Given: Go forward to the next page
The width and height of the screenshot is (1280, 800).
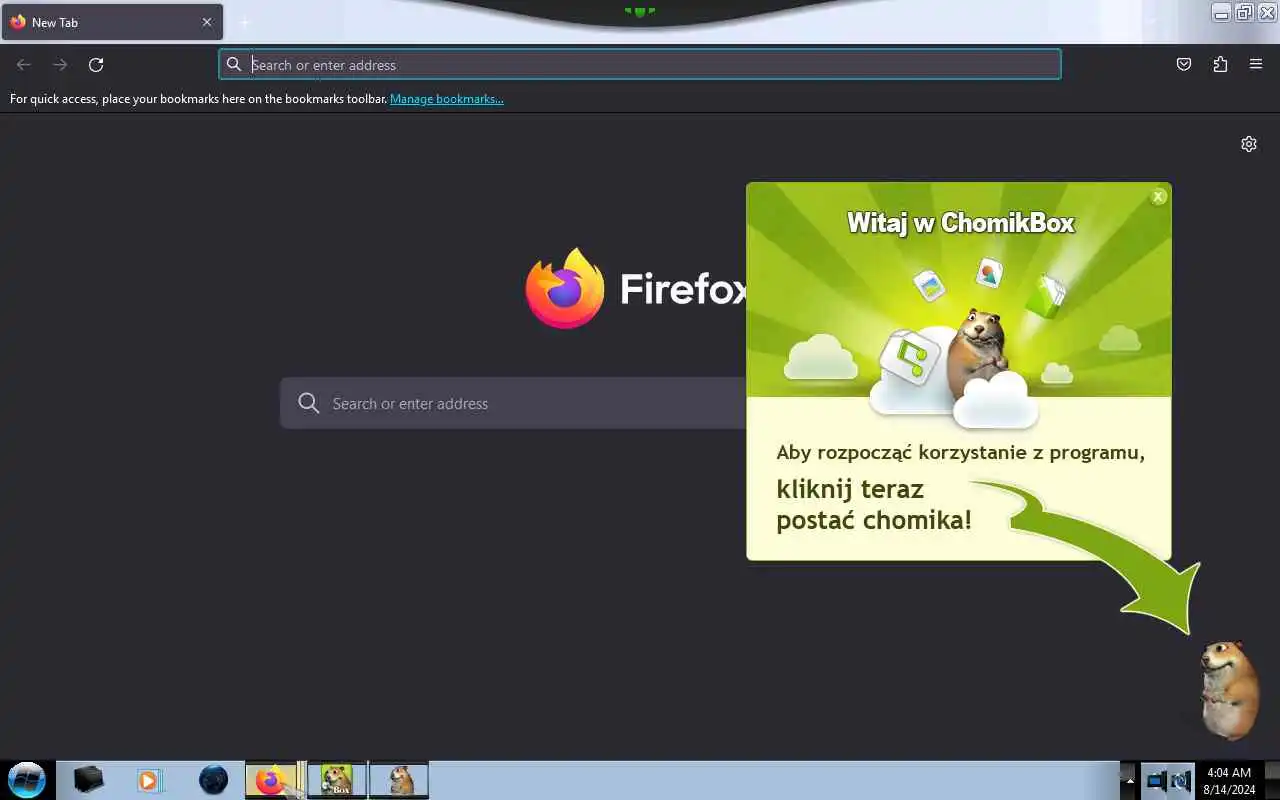Looking at the screenshot, I should [60, 65].
